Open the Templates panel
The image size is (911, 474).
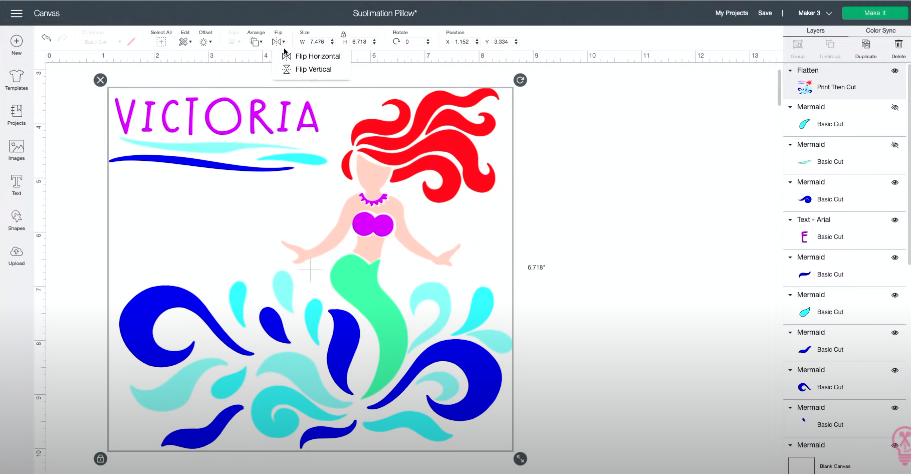16,80
